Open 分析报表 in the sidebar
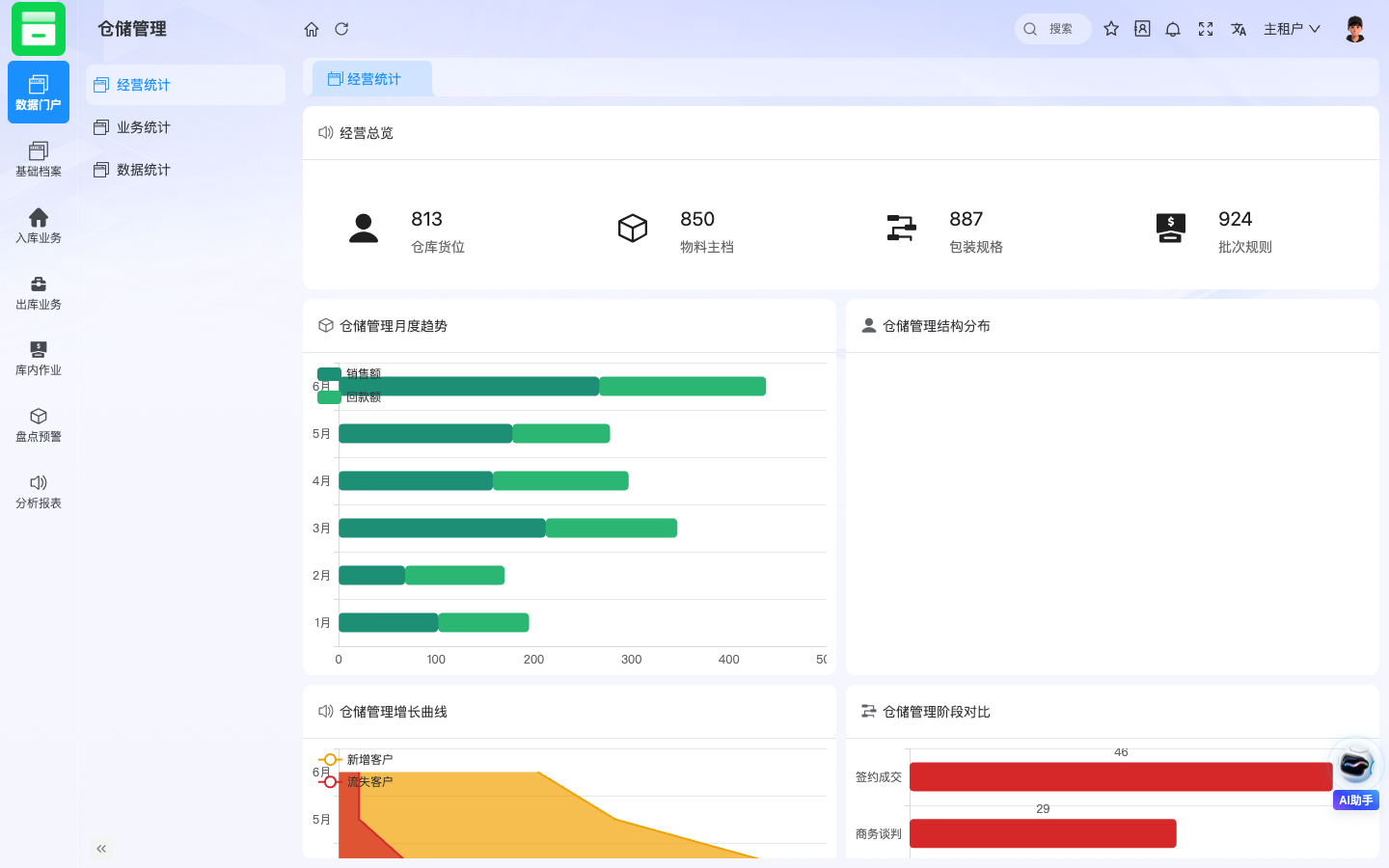The height and width of the screenshot is (868, 1389). 39,491
